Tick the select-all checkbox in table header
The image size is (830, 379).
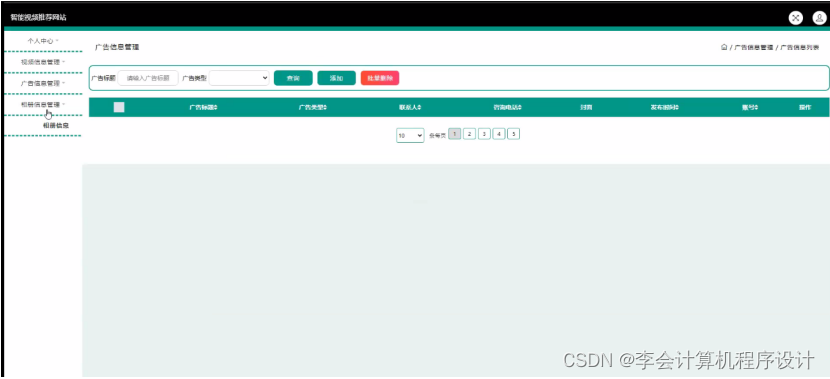point(119,107)
